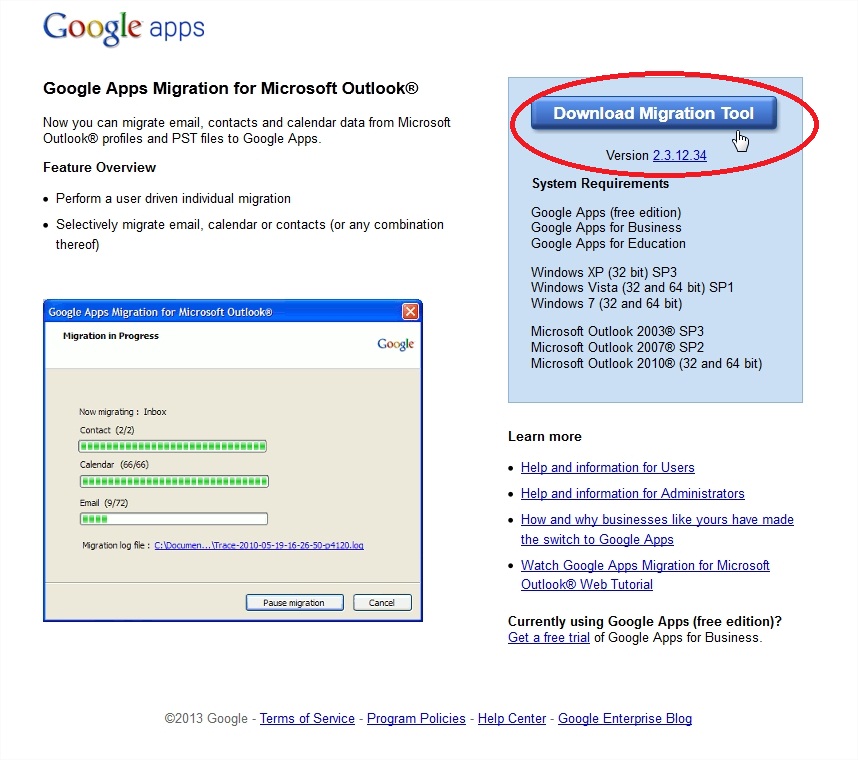The height and width of the screenshot is (760, 858).
Task: Click the Learn more heading
Action: tap(544, 437)
